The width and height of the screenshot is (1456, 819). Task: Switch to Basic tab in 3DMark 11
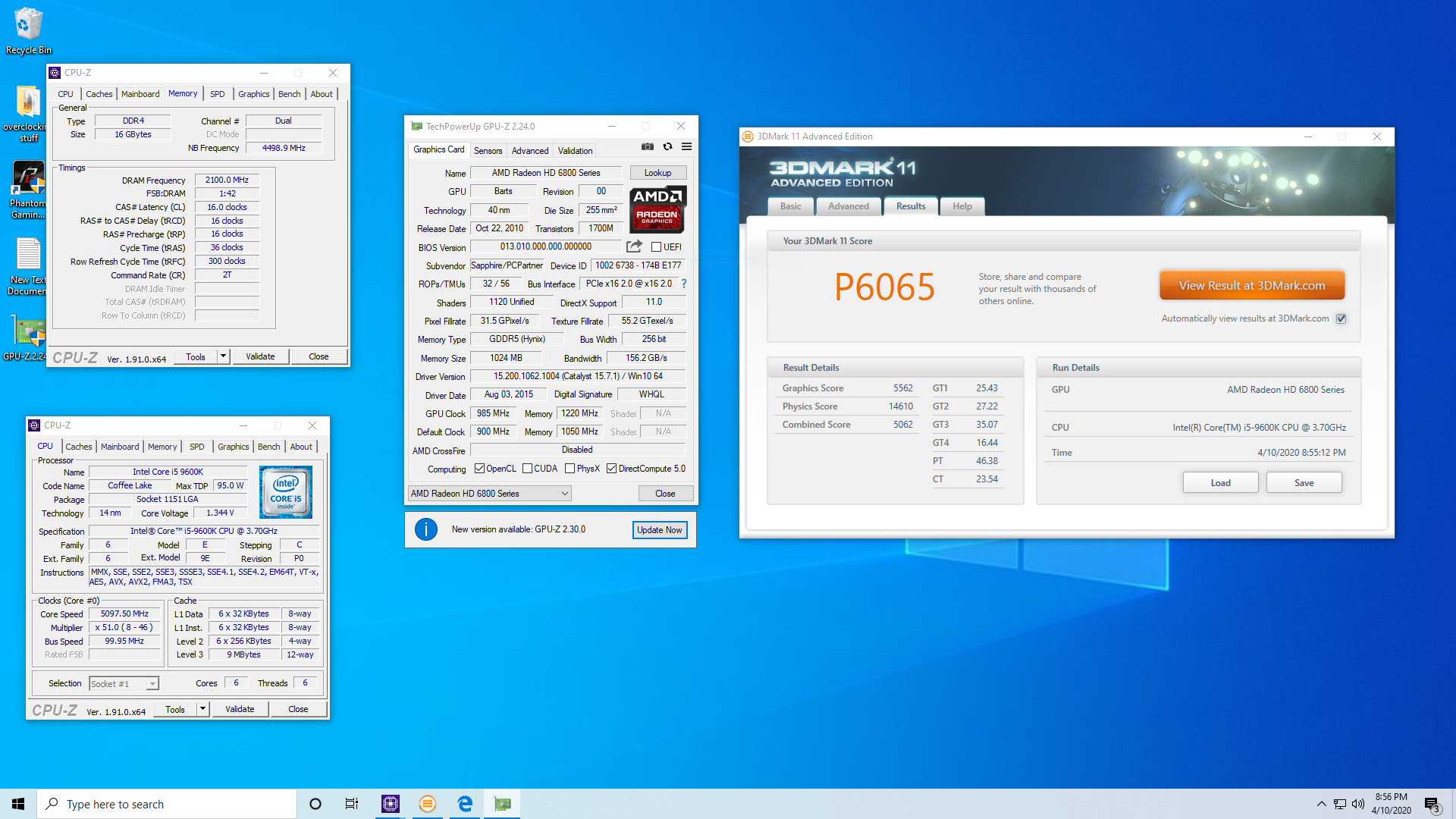click(790, 206)
